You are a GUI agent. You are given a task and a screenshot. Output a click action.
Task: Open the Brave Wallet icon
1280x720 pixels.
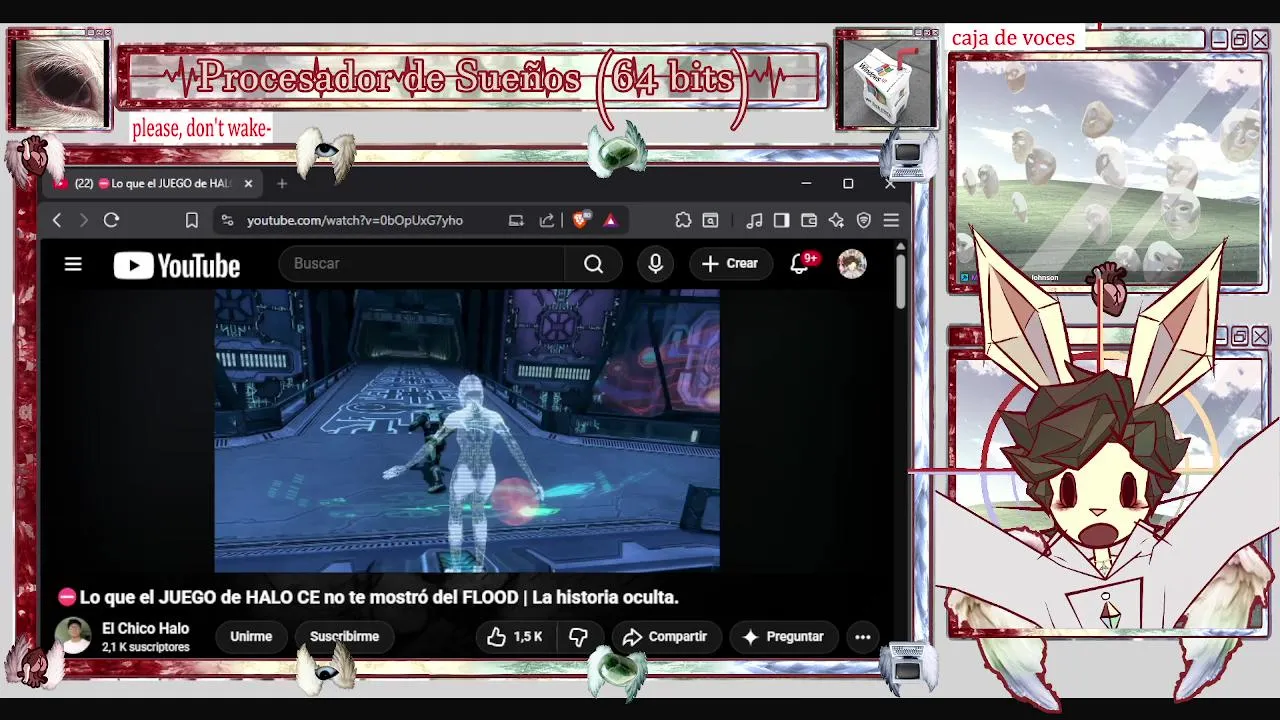click(x=809, y=220)
